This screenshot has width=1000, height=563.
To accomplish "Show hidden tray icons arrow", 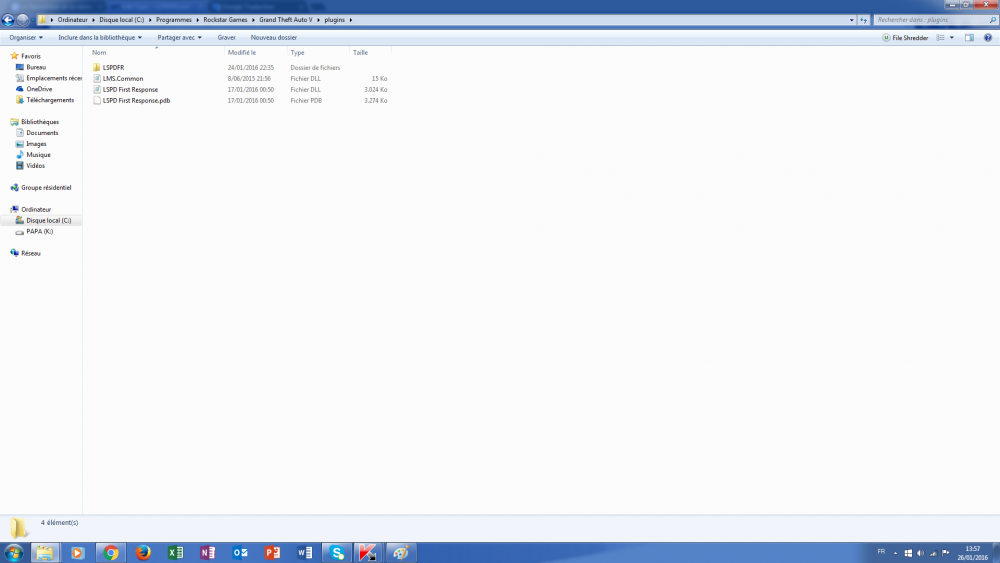I will 895,553.
